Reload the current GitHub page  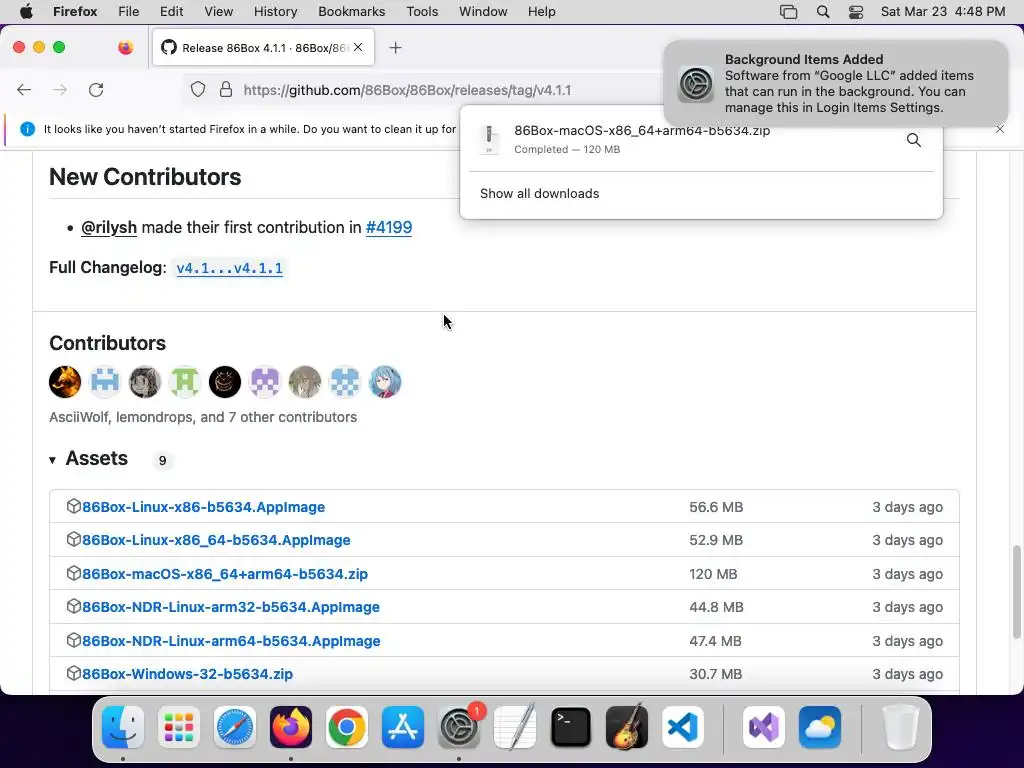tap(96, 90)
